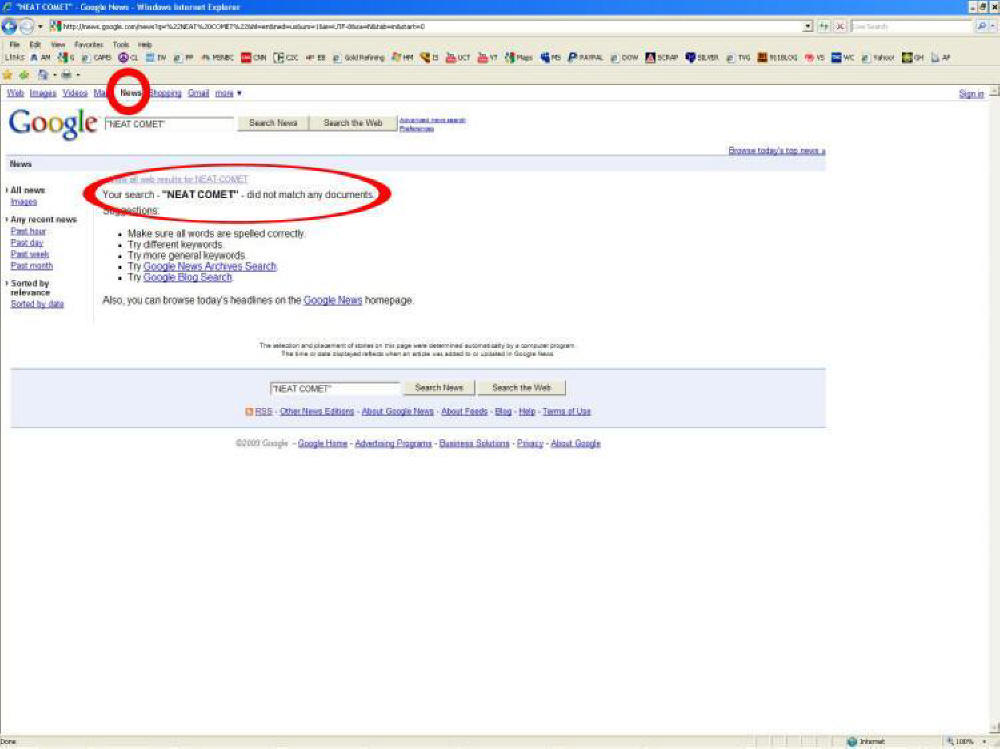1000x749 pixels.
Task: Open the MSNBC favorite from the Links toolbar
Action: tap(222, 57)
